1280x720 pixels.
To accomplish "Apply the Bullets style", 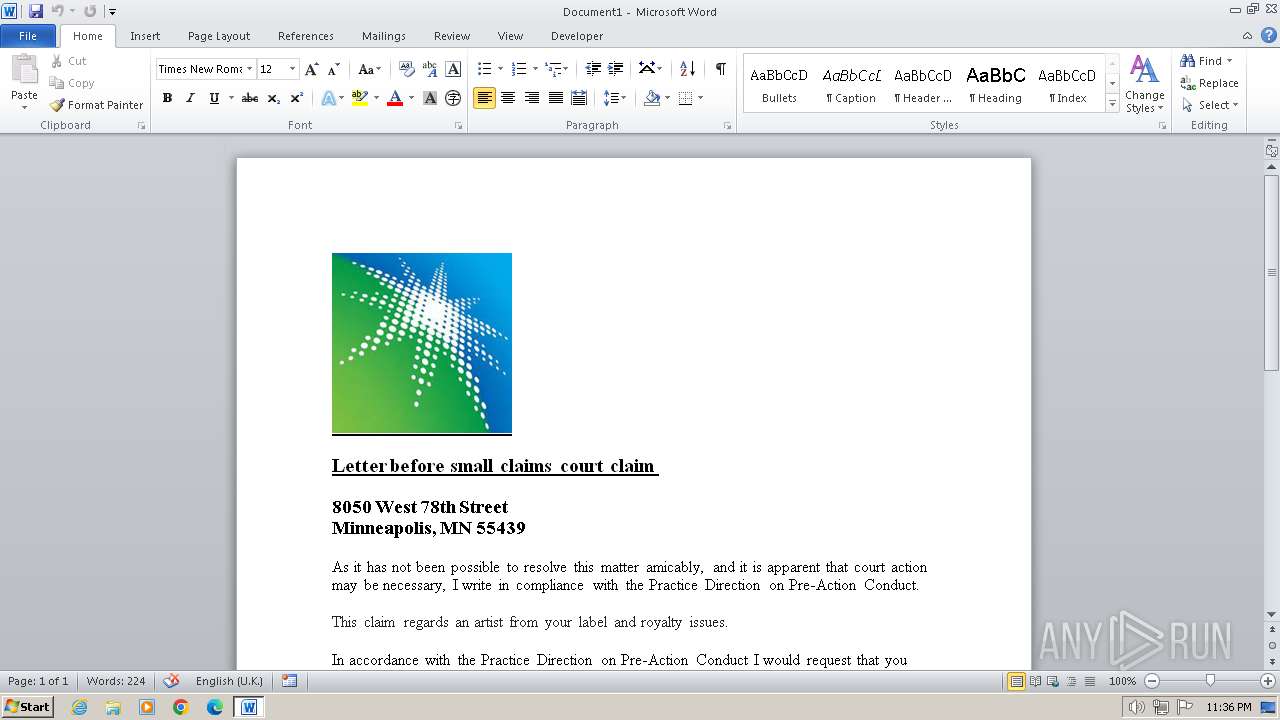I will [779, 85].
